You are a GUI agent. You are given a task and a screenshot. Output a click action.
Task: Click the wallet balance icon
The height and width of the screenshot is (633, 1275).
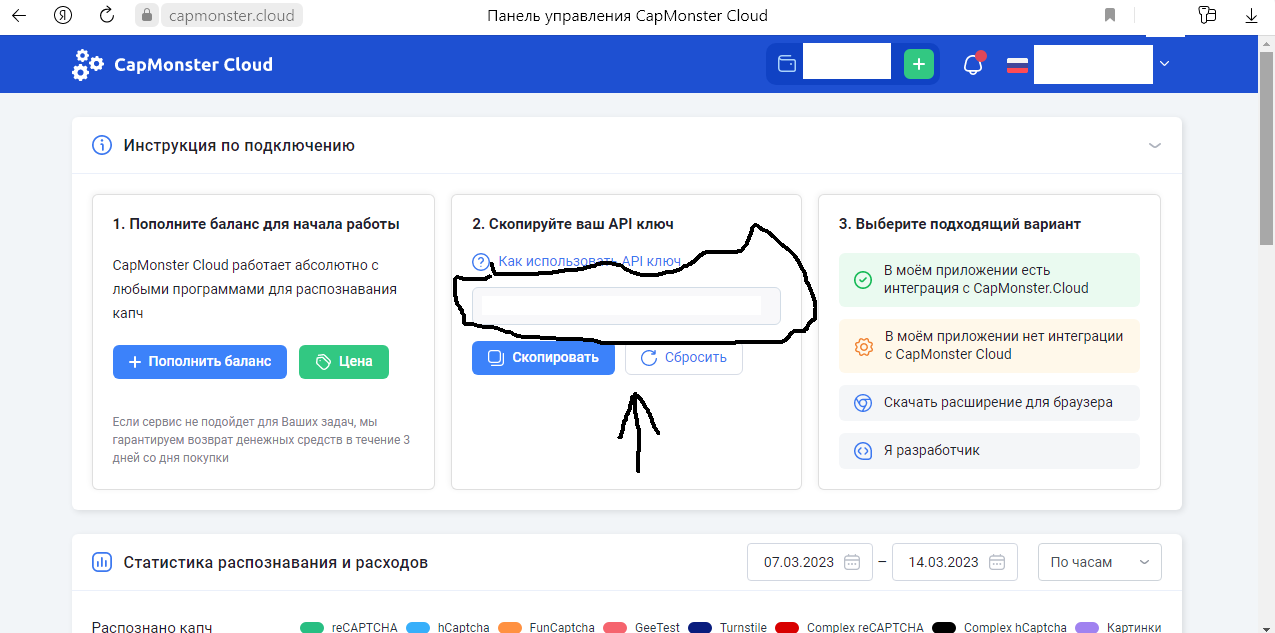click(787, 65)
